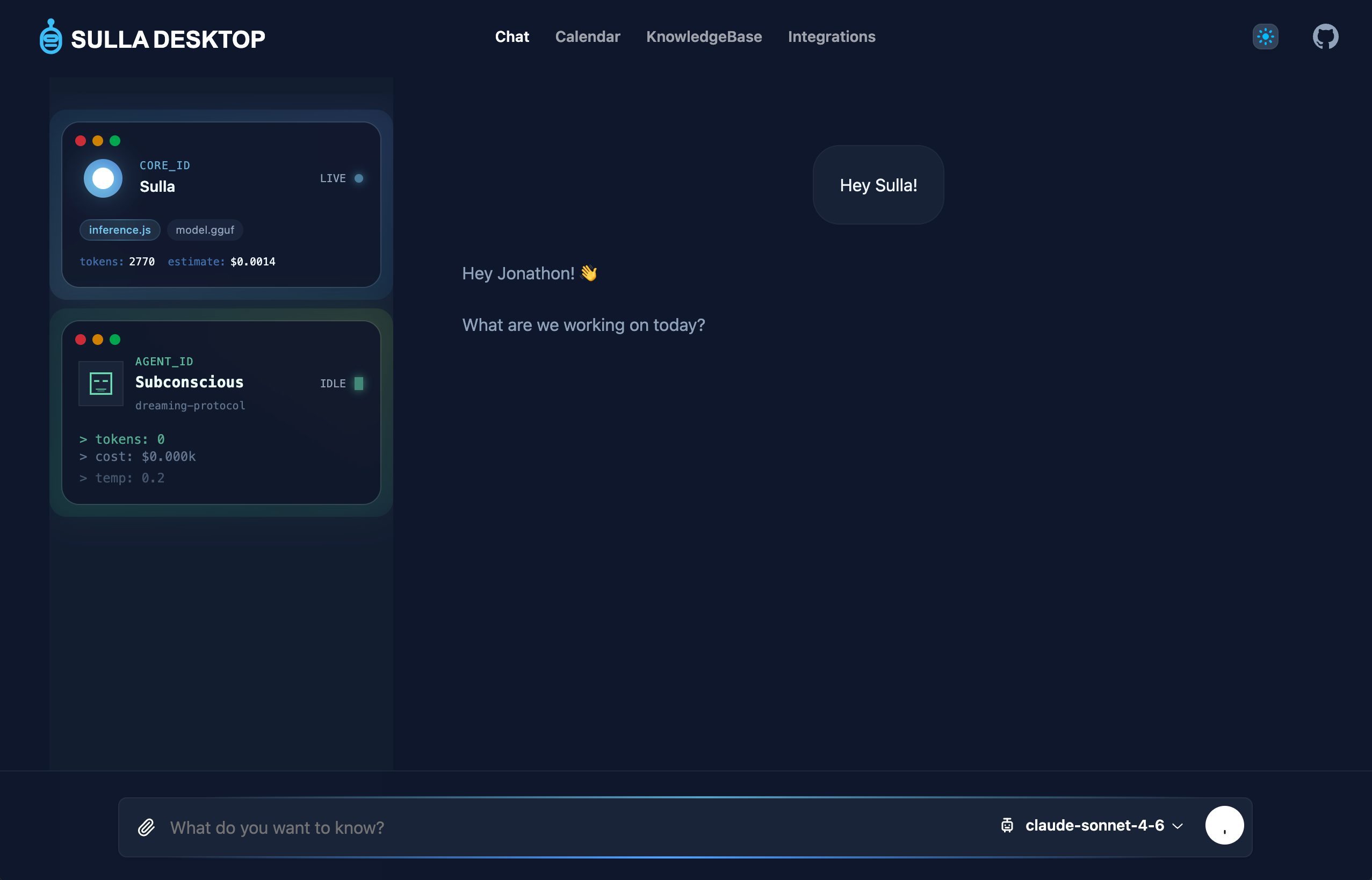This screenshot has width=1372, height=880.
Task: Click the robot icon beside claude-sonnet-4-6
Action: [1007, 825]
